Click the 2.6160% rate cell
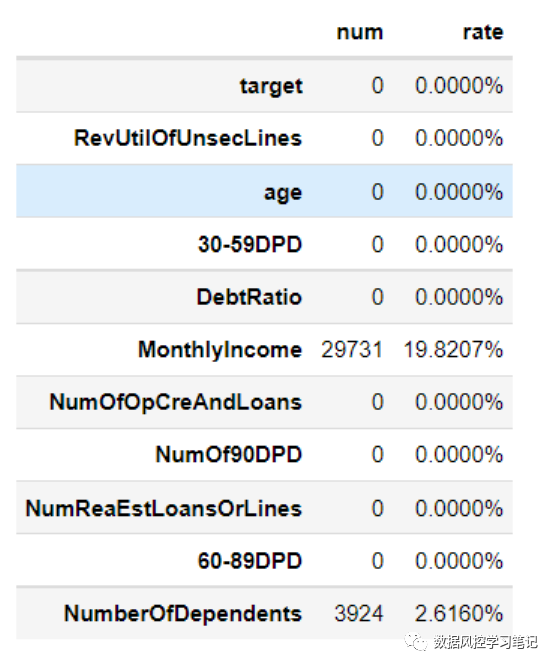The height and width of the screenshot is (667, 555). tap(459, 614)
